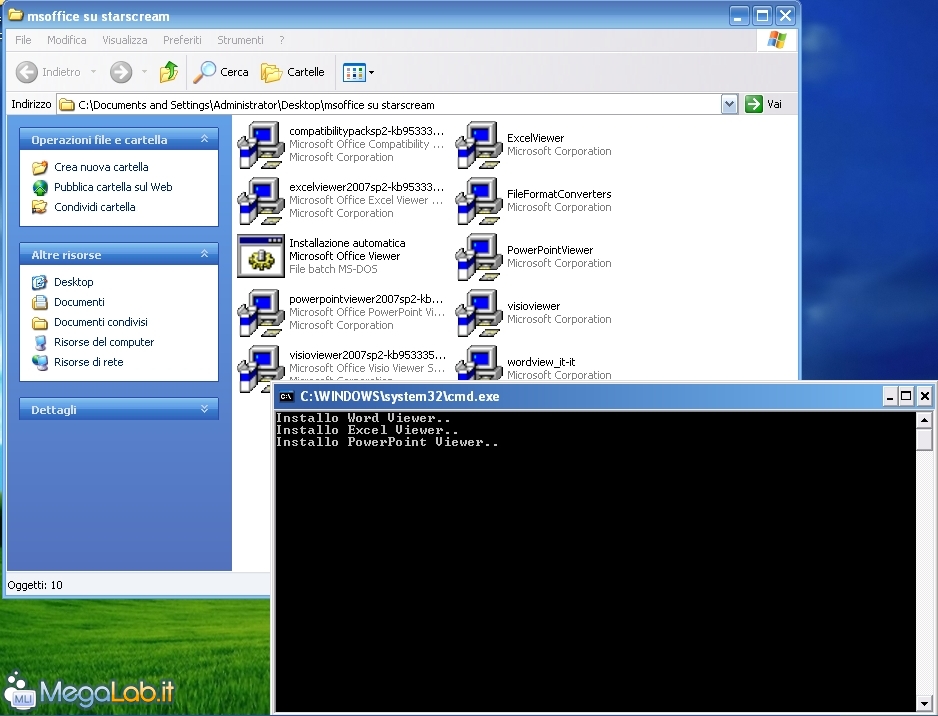Maximize the cmd.exe window

pos(906,396)
